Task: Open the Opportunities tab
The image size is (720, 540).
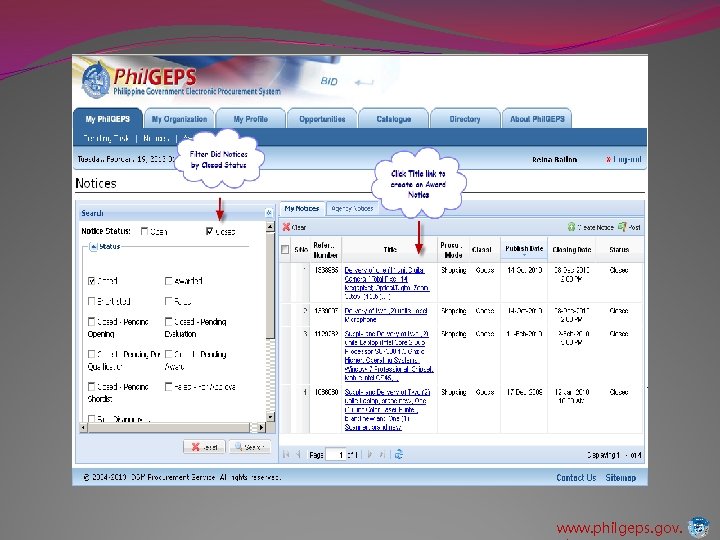Action: pos(322,119)
